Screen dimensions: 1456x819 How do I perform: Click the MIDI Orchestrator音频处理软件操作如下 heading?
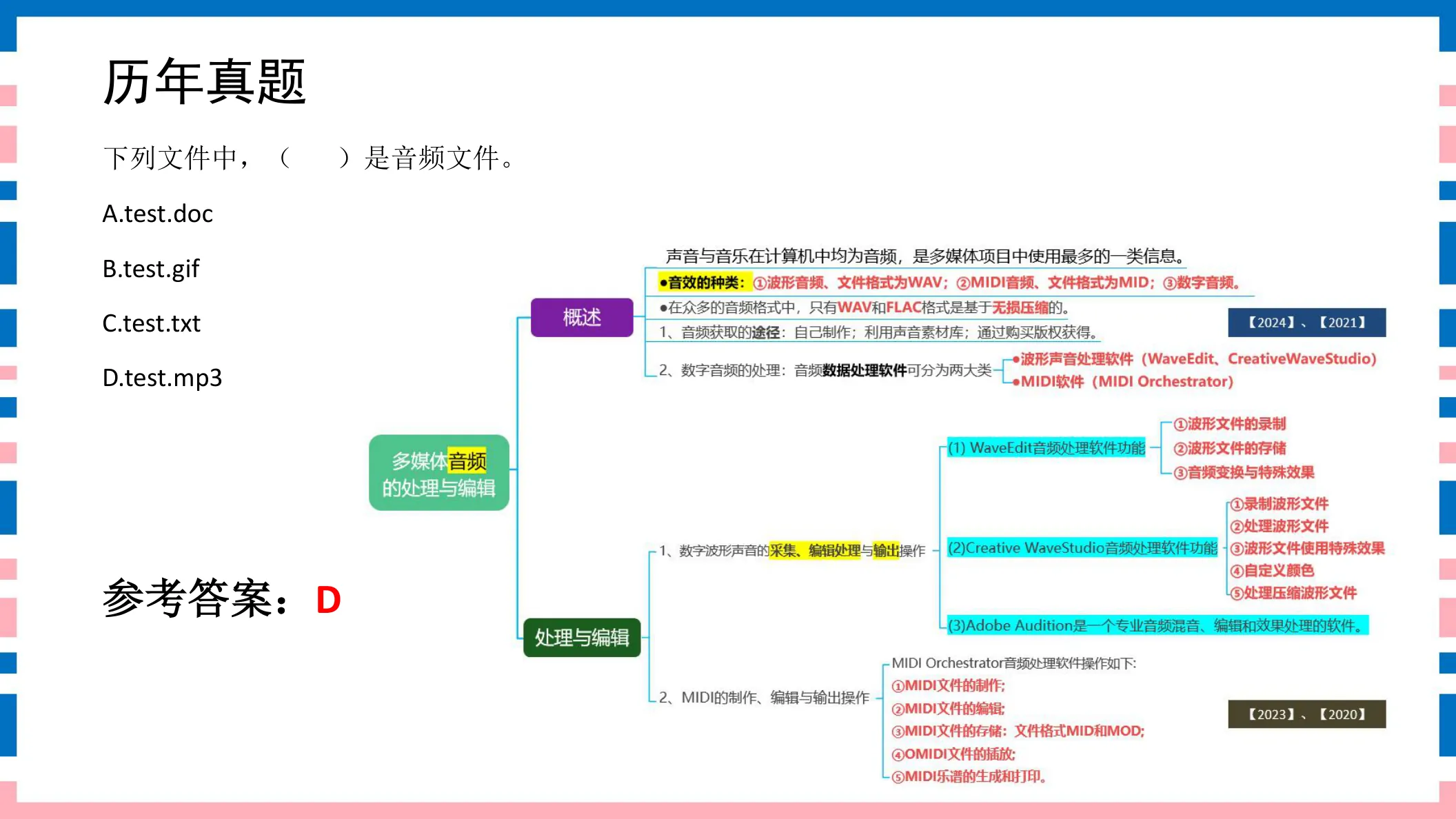click(1014, 663)
